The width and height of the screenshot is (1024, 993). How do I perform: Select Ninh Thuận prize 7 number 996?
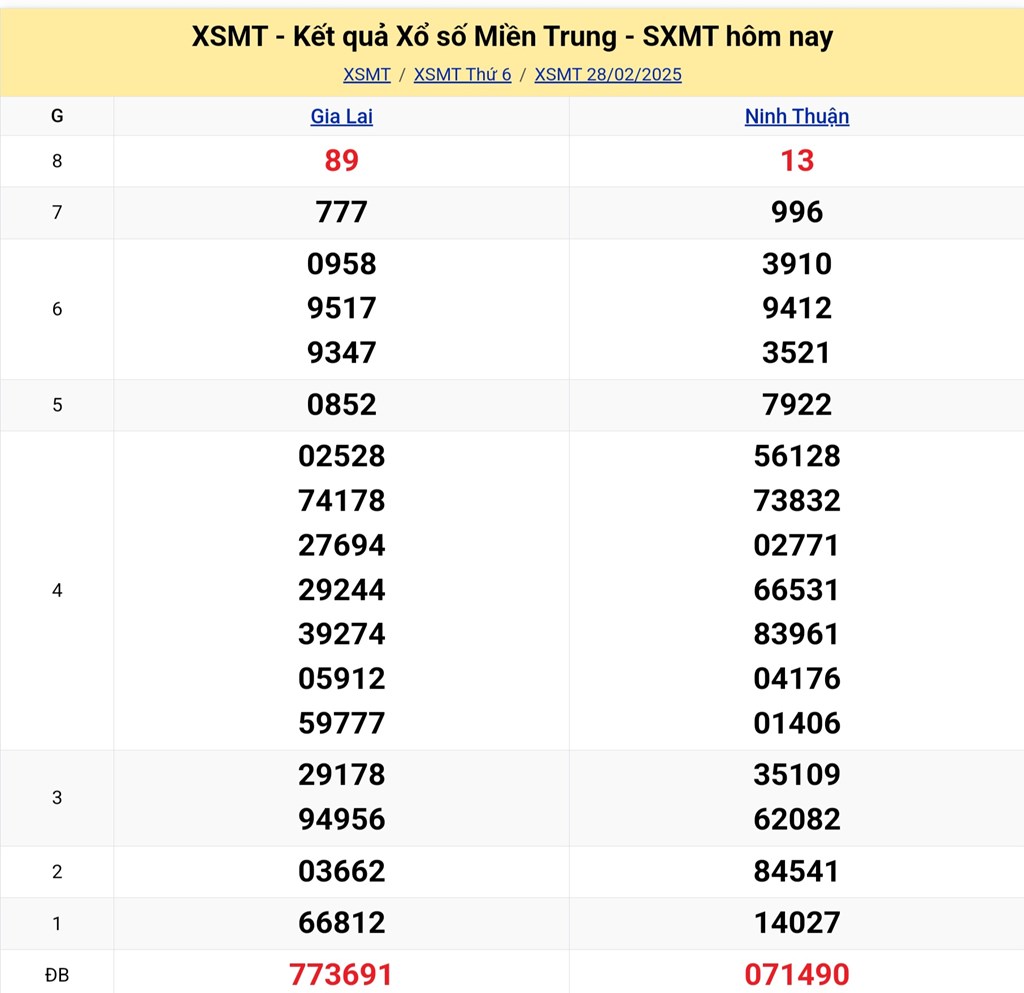click(x=797, y=212)
